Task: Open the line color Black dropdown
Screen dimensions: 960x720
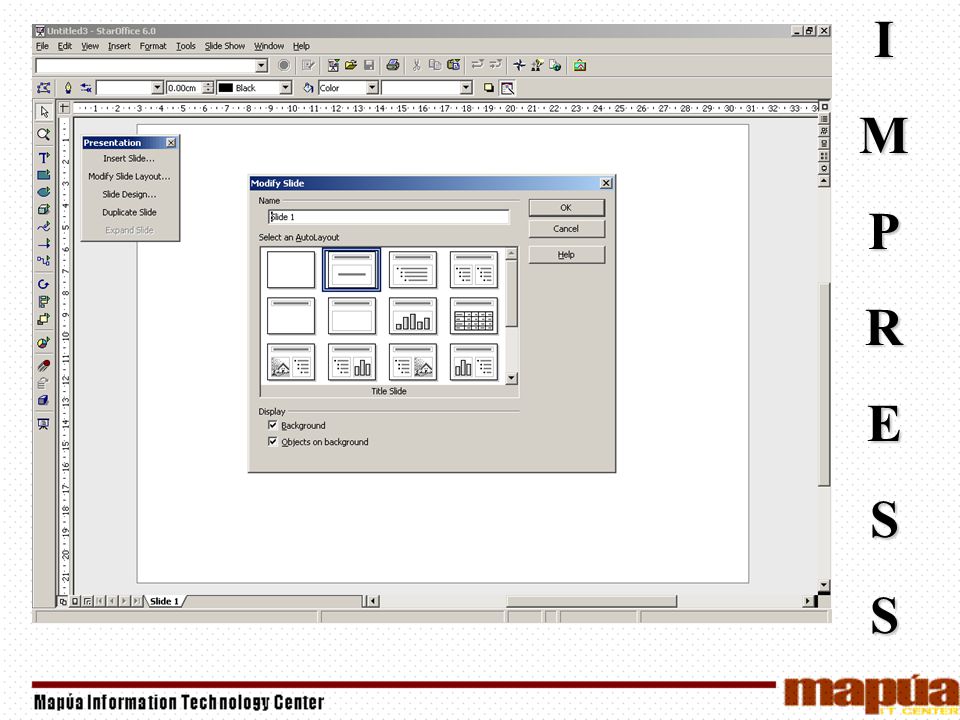Action: 286,88
